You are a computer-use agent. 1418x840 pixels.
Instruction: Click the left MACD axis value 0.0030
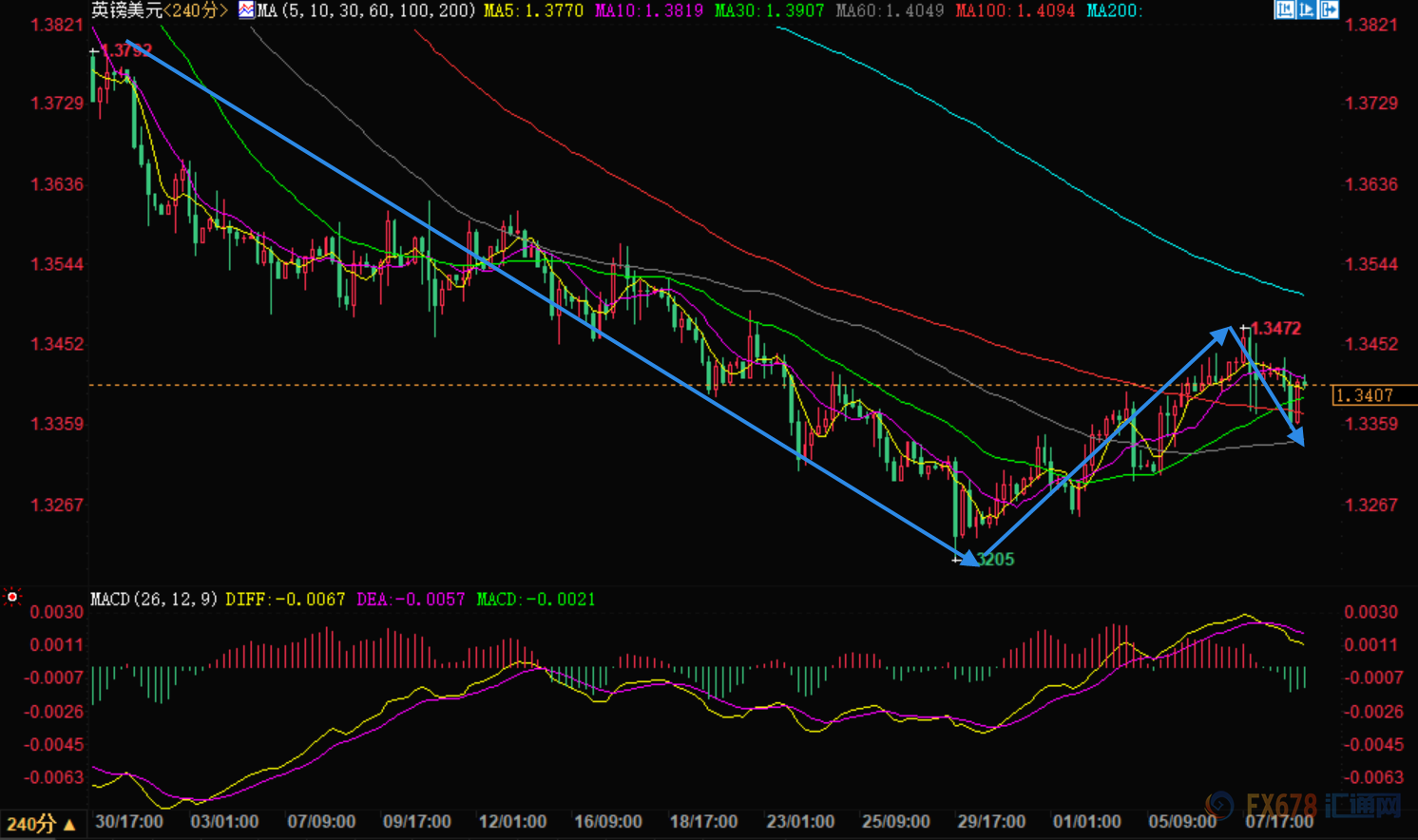pos(57,612)
